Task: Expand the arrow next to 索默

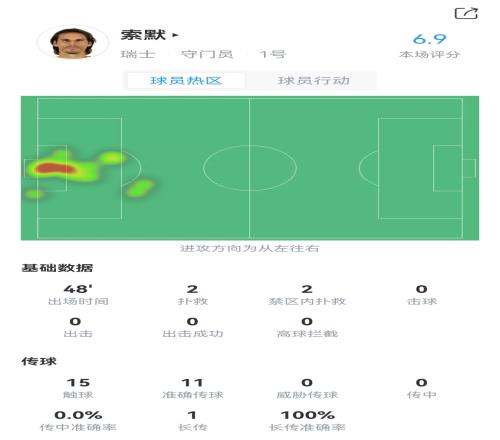Action: (x=176, y=35)
